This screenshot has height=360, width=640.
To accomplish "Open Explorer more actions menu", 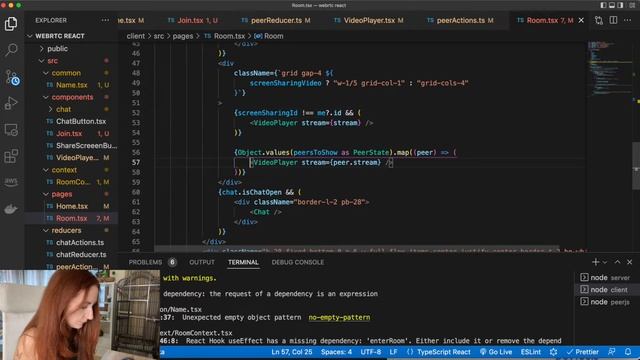I will point(105,20).
